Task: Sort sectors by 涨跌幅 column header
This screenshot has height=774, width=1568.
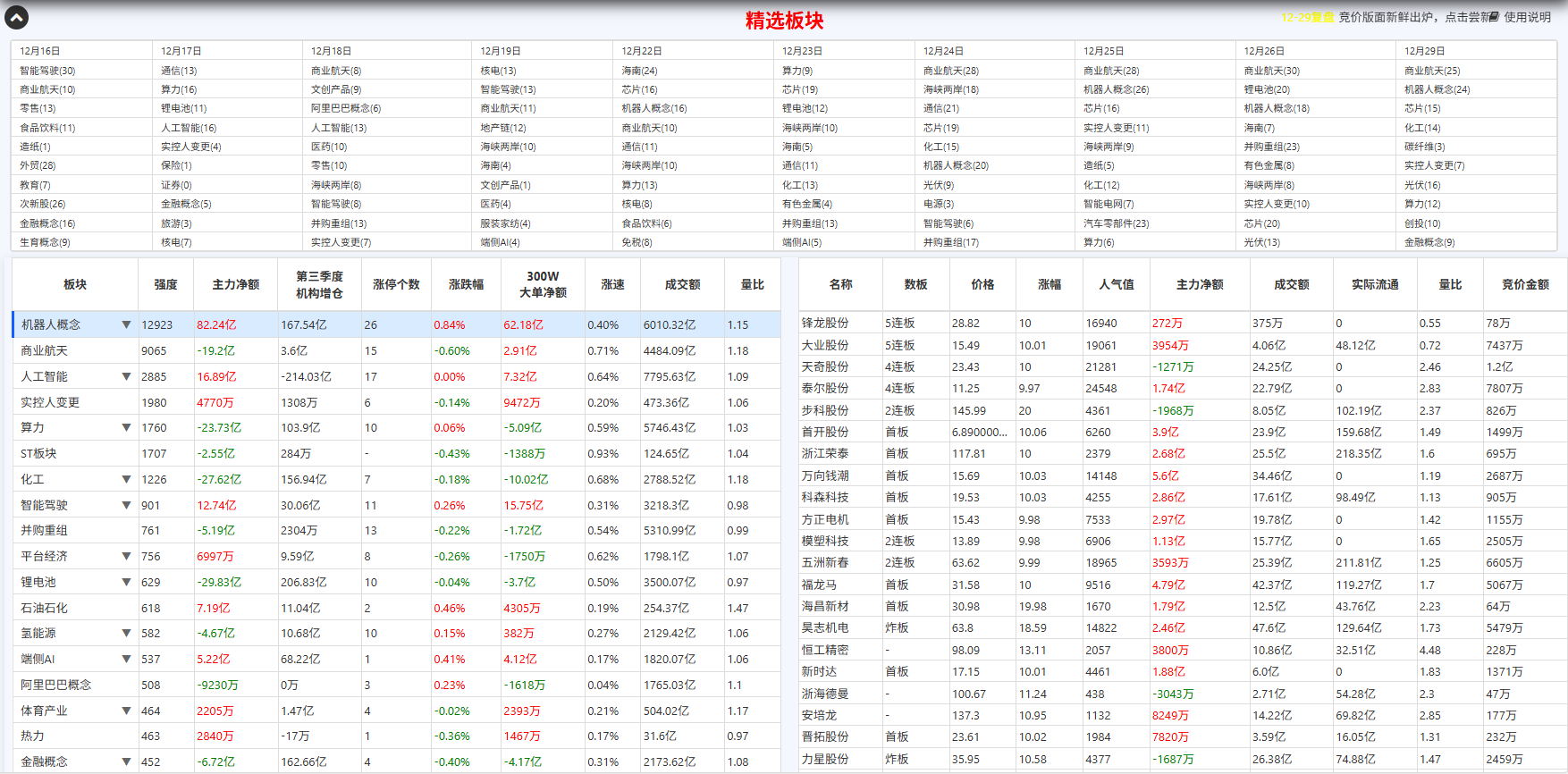Action: [x=466, y=284]
